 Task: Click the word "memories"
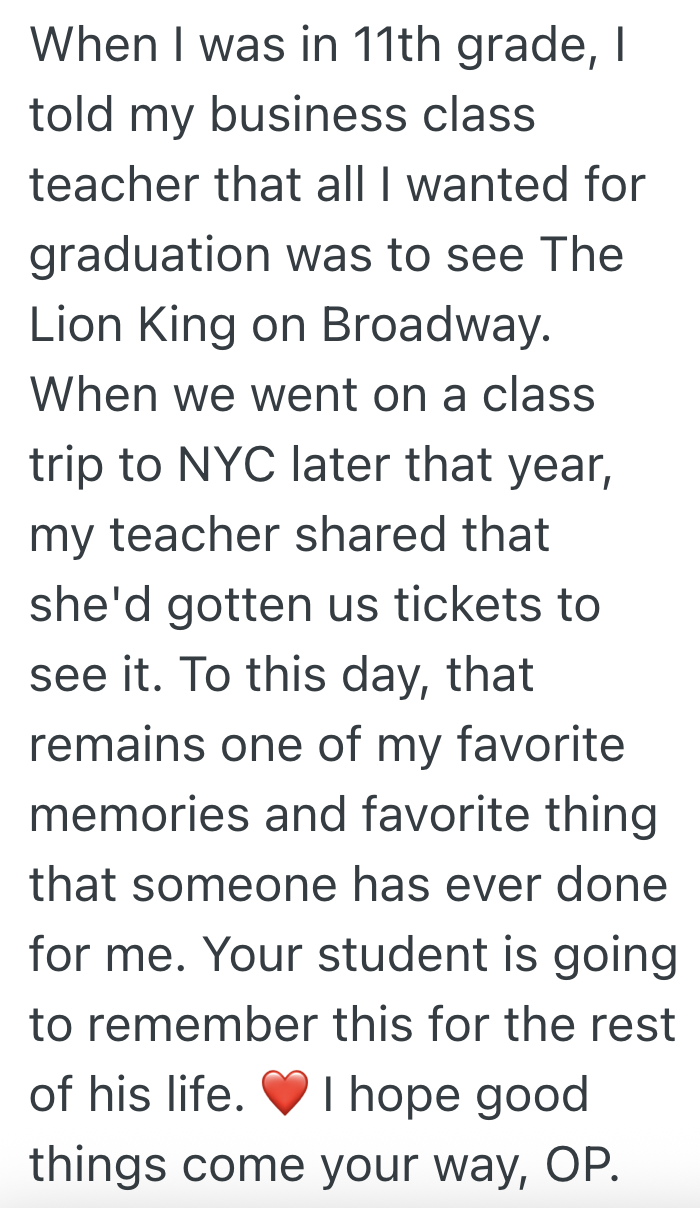tap(138, 816)
